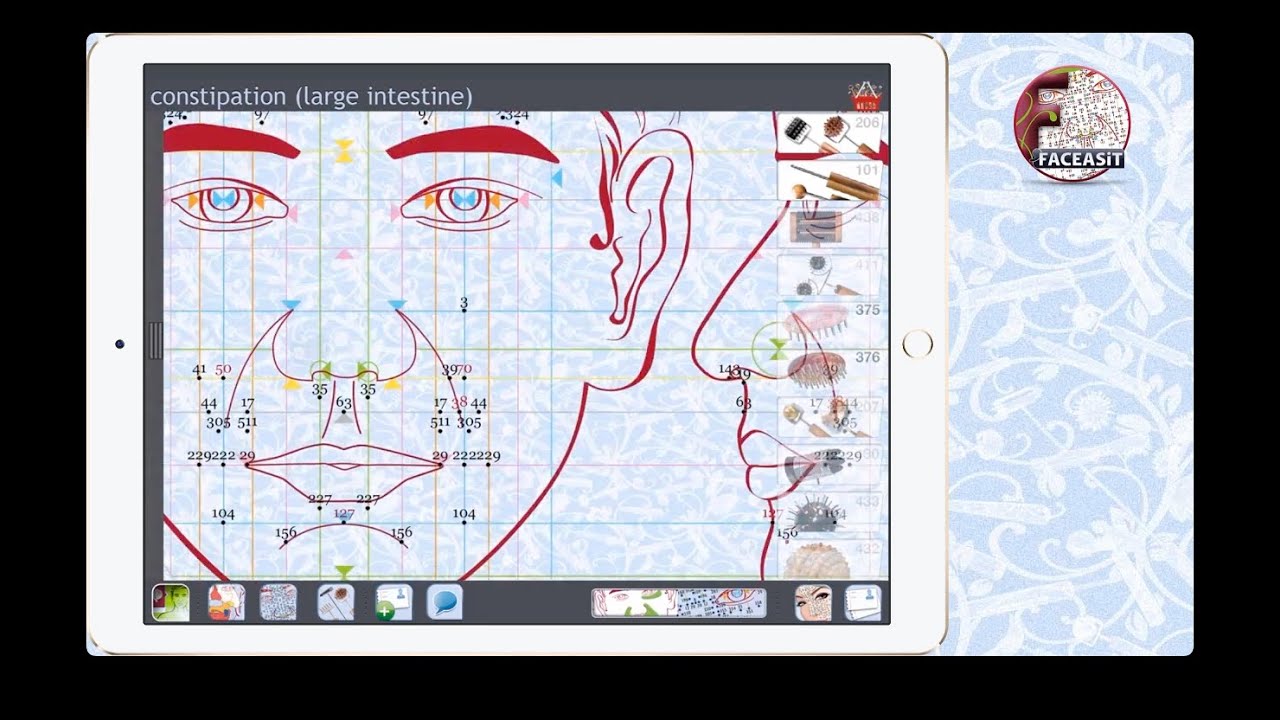The image size is (1280, 720).
Task: Select tool 101 wooden probe stick
Action: tap(830, 181)
